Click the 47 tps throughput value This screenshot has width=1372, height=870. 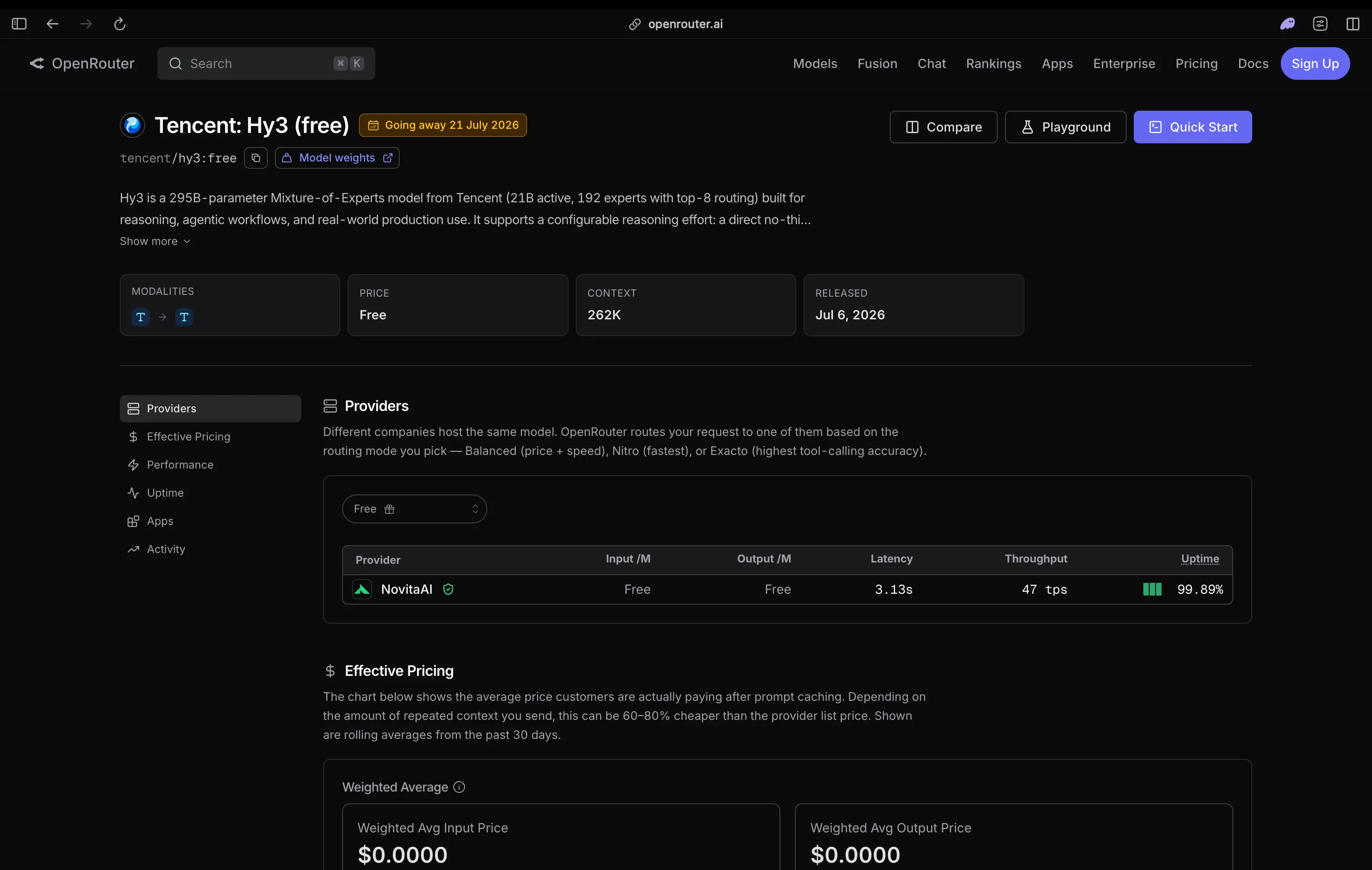click(x=1044, y=589)
